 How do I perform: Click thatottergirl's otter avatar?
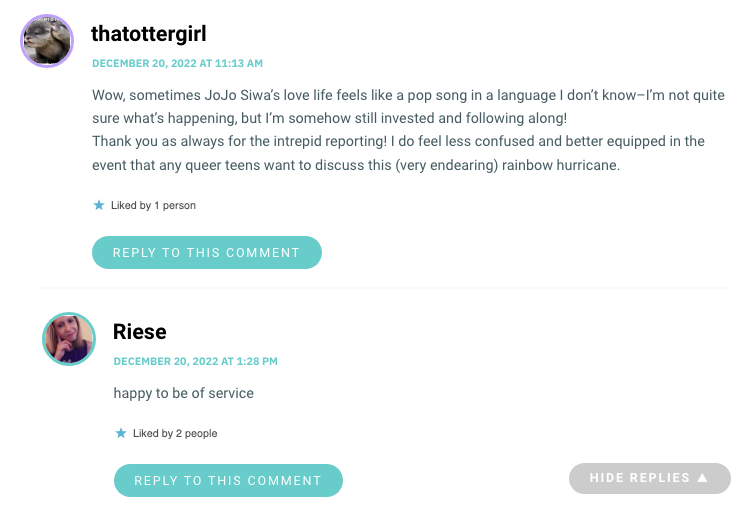click(x=47, y=41)
